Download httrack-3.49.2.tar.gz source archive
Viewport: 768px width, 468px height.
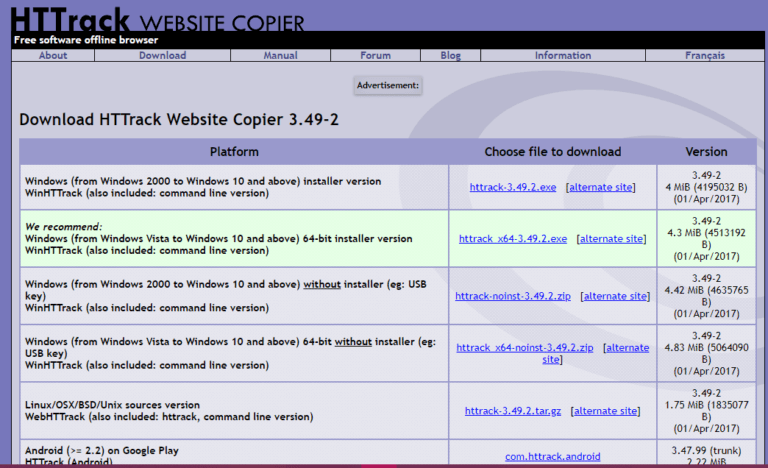pos(513,411)
